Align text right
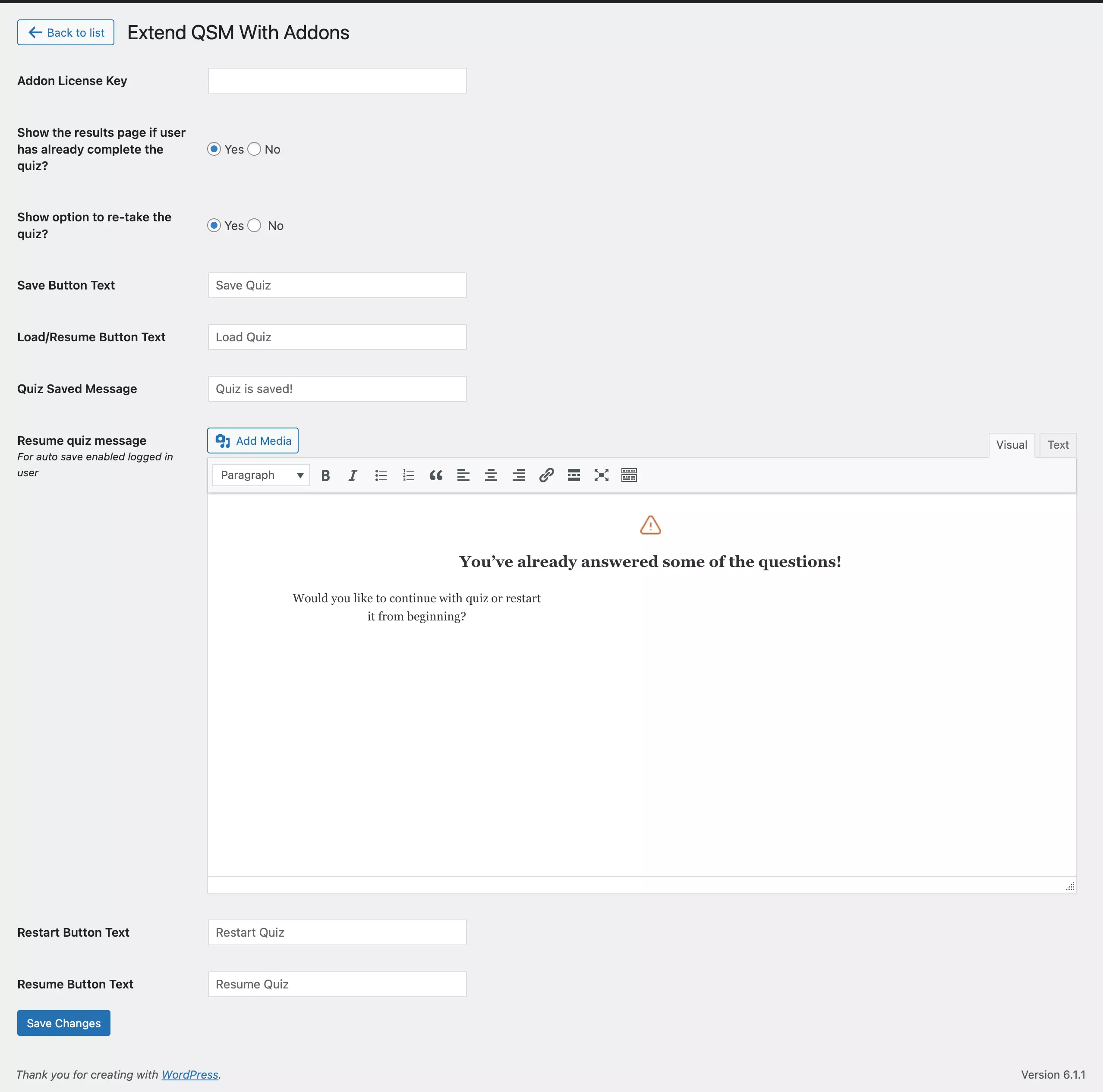1103x1092 pixels. point(518,475)
